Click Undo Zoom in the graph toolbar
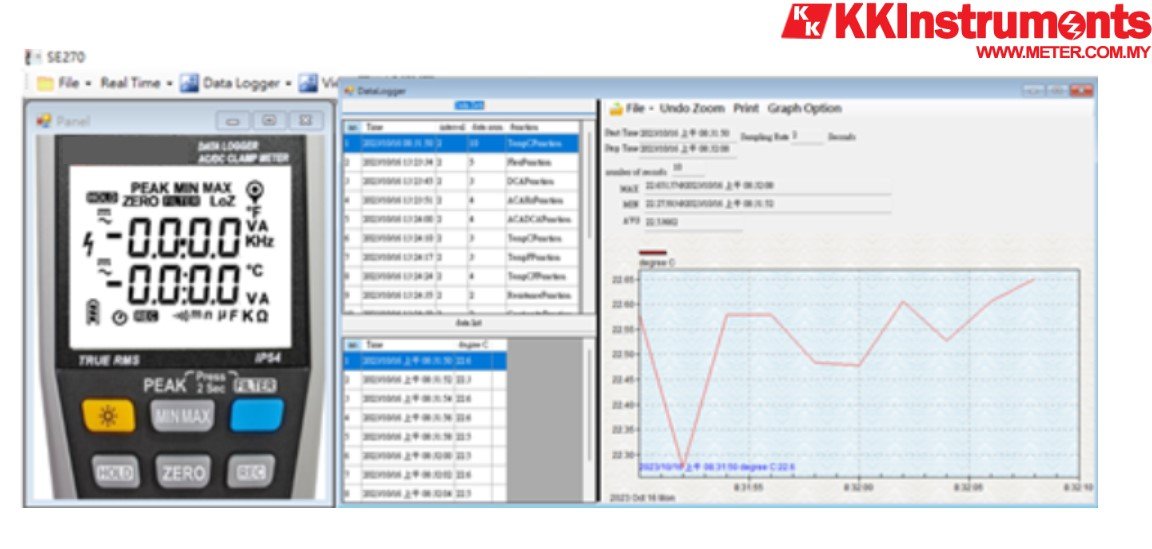 pos(692,108)
